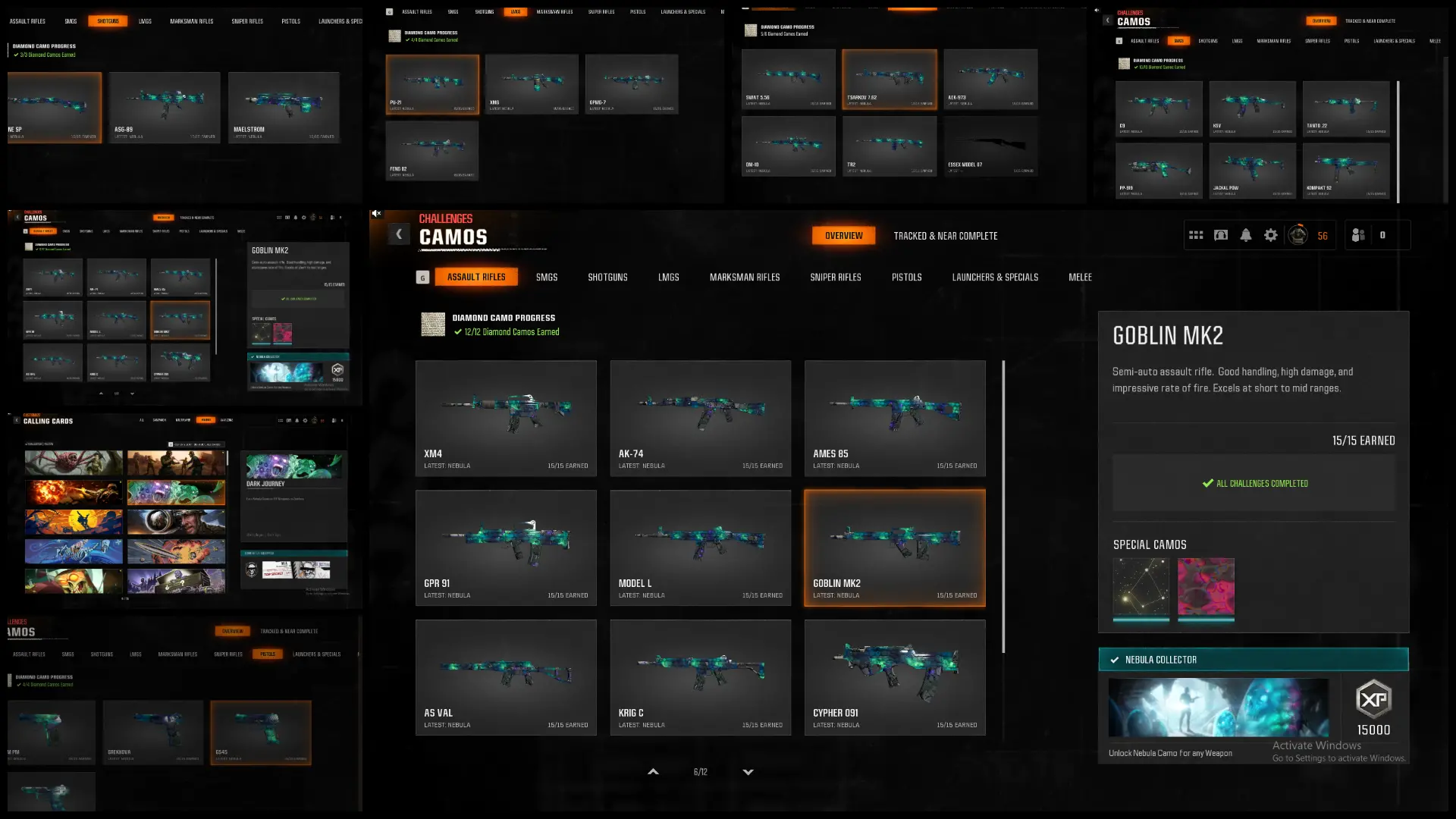
Task: Select the XM4 weapon card
Action: (506, 419)
